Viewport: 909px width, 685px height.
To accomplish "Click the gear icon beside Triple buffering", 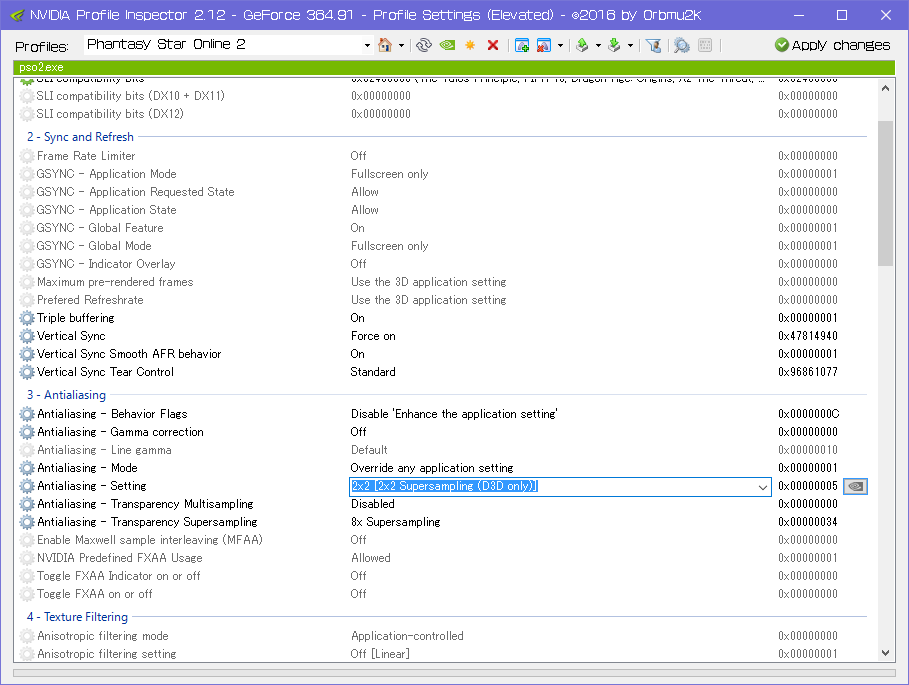I will [x=27, y=318].
